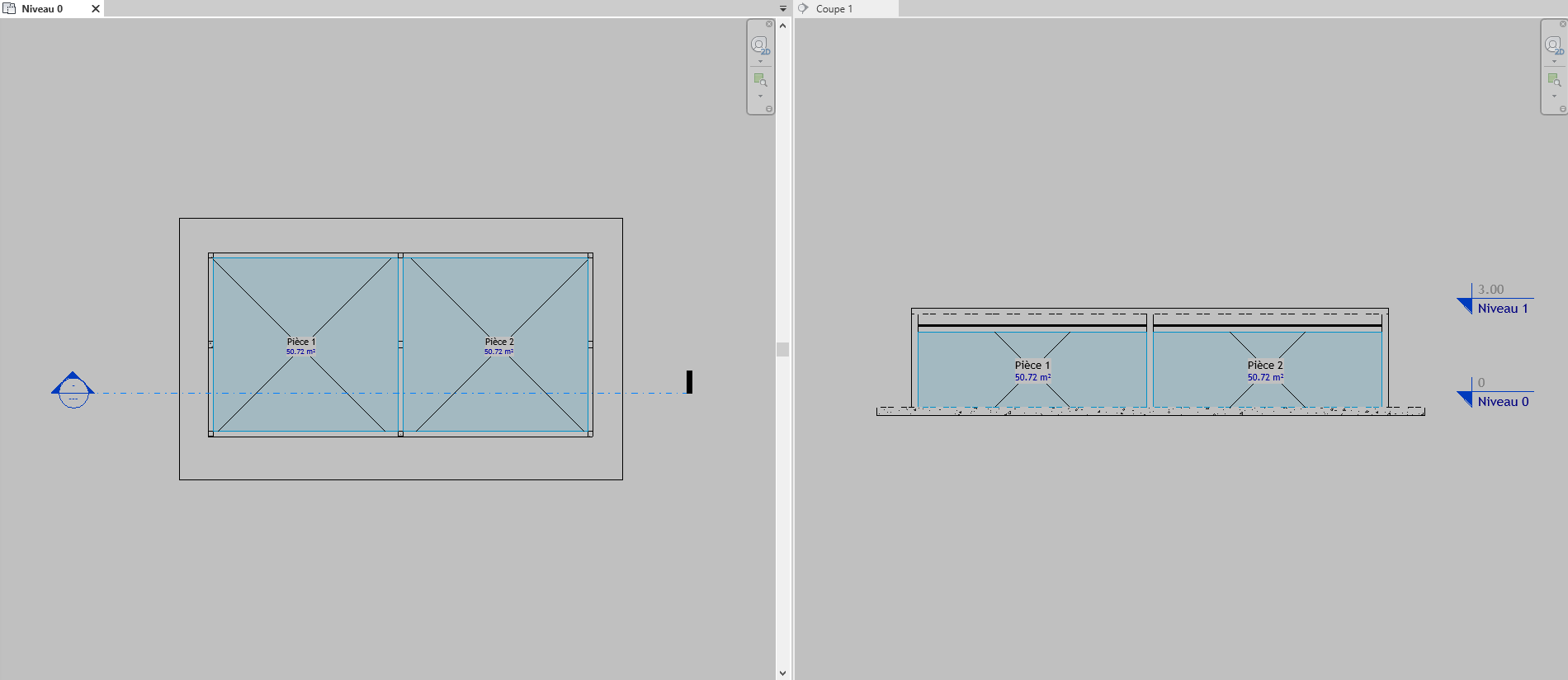Close the Niveau 0 view tab

pyautogui.click(x=96, y=9)
